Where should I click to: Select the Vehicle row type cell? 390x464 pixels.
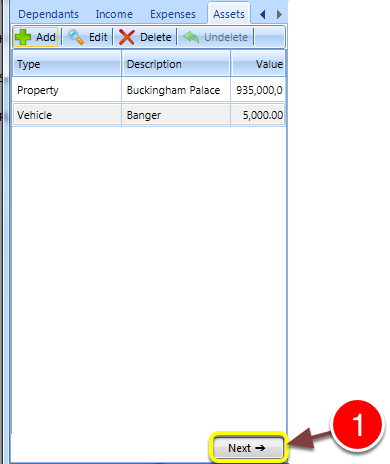click(67, 115)
